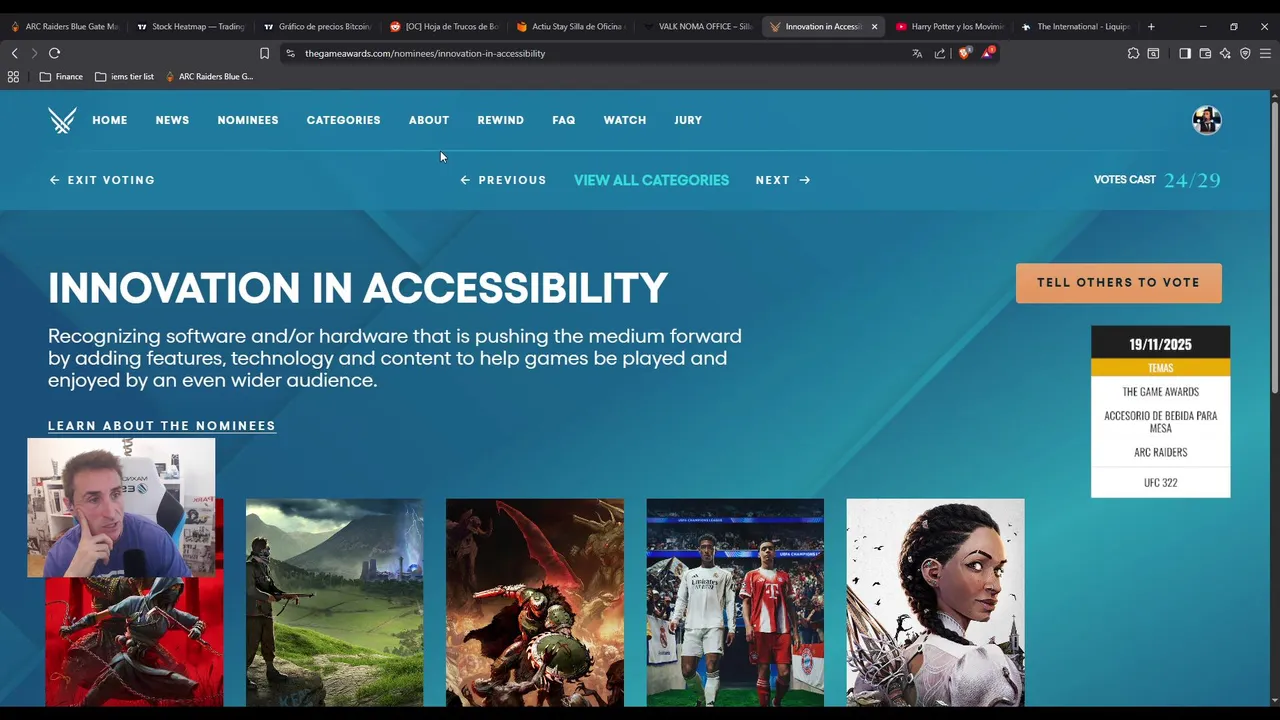The height and width of the screenshot is (720, 1280).
Task: Switch to VALK NOMA OFFICE tab
Action: coord(698,26)
